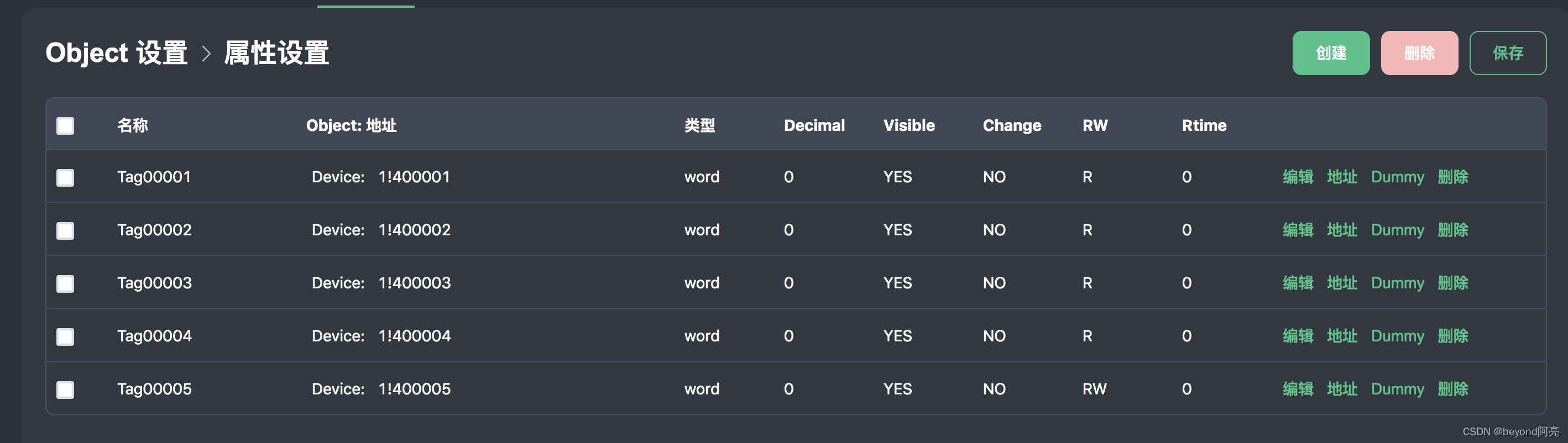Click the 类型 column header
This screenshot has width=1568, height=443.
(699, 125)
